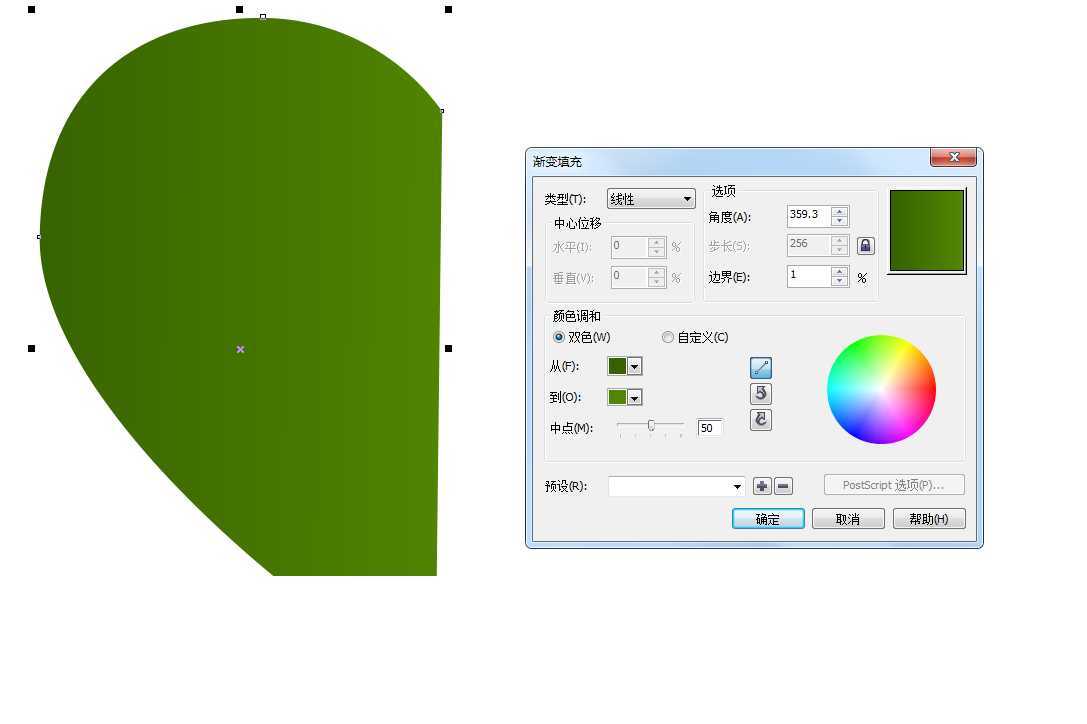Click the 中点 midpoint slider handle
The image size is (1087, 724).
[651, 426]
